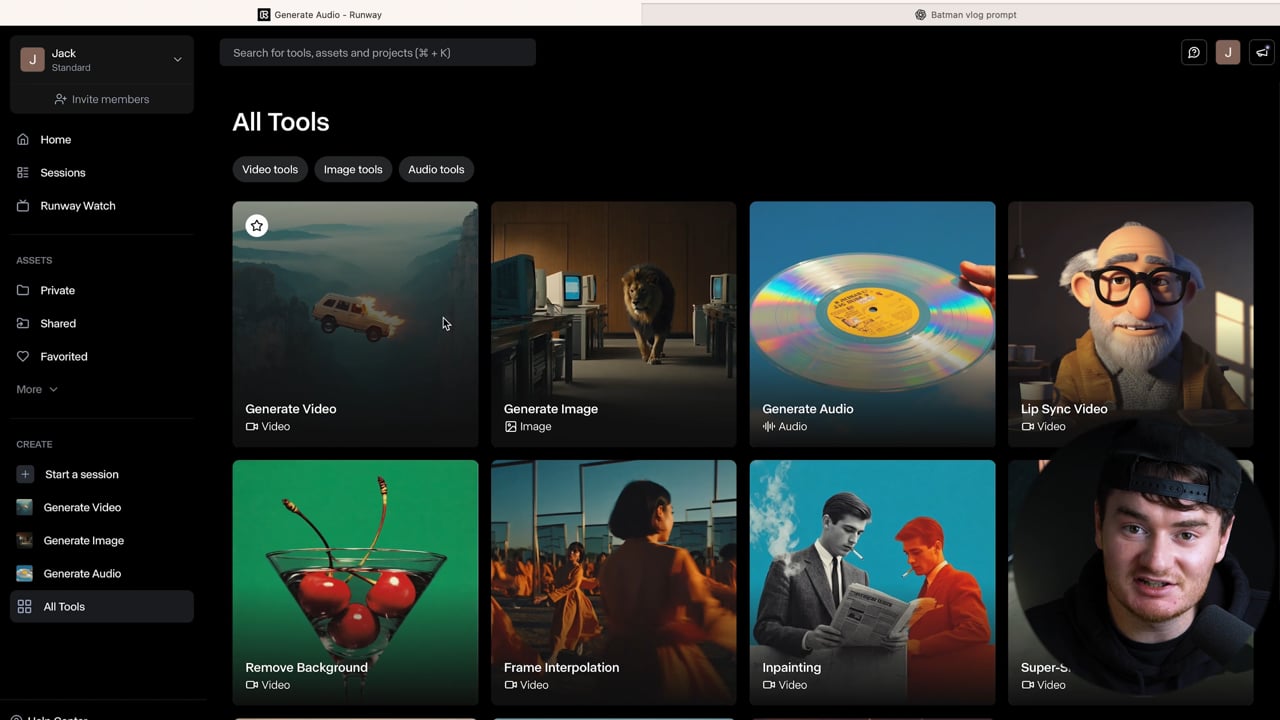Expand the More assets section
The height and width of the screenshot is (720, 1280).
point(37,389)
